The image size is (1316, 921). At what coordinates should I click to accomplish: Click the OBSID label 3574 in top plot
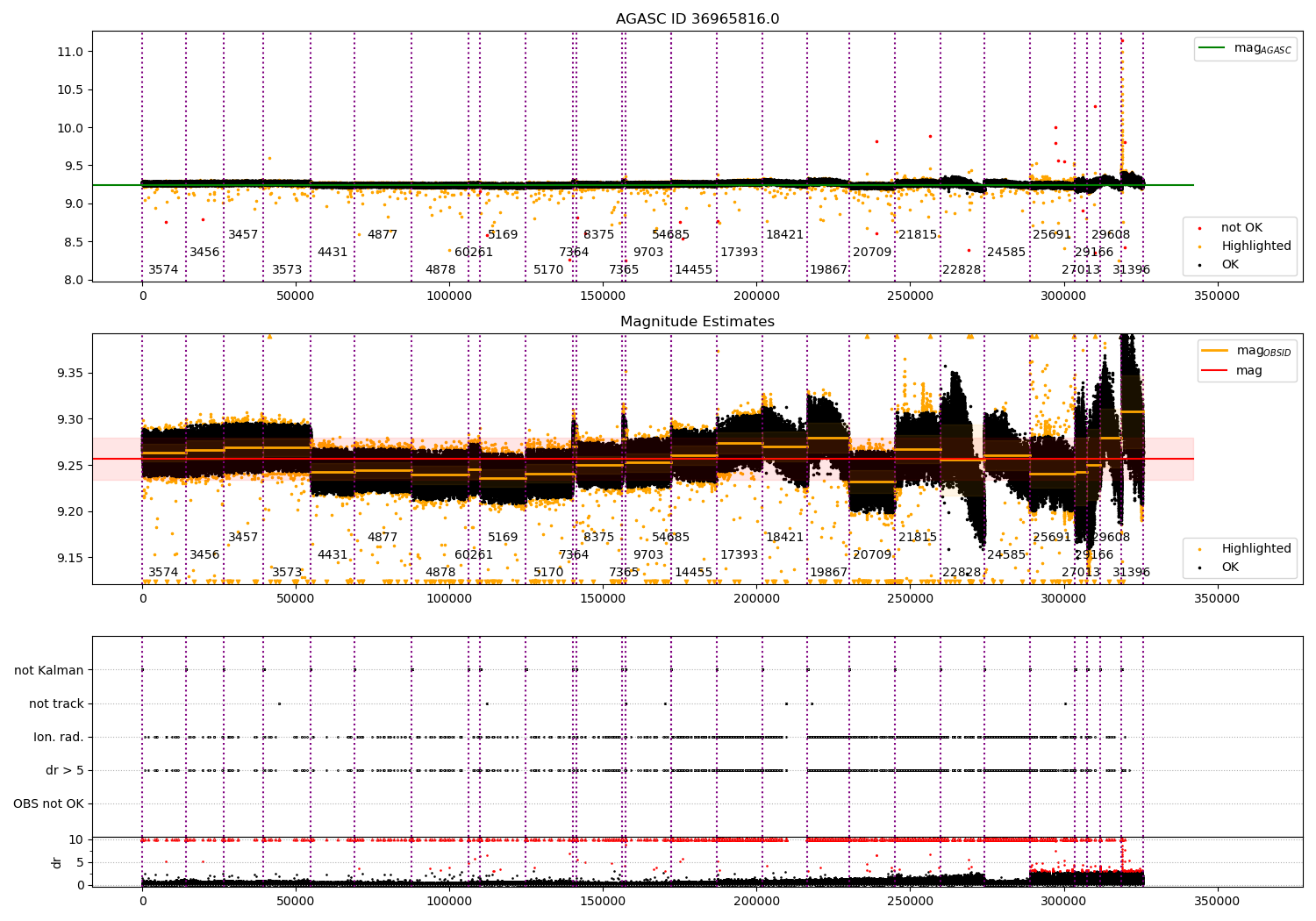pos(163,270)
